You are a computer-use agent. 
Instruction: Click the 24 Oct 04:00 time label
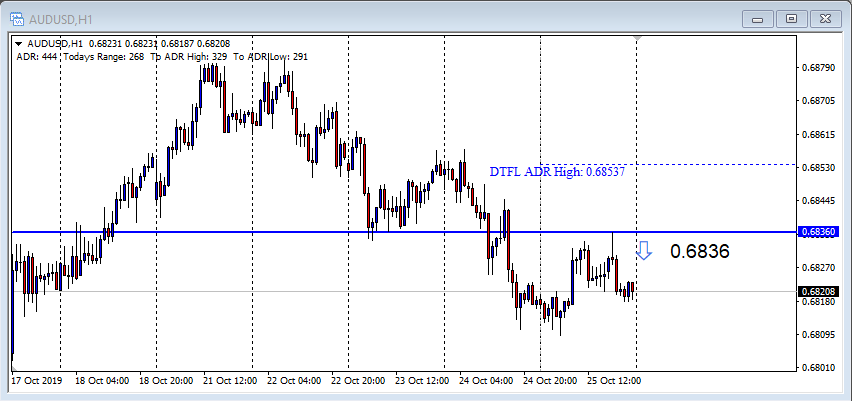(x=486, y=381)
